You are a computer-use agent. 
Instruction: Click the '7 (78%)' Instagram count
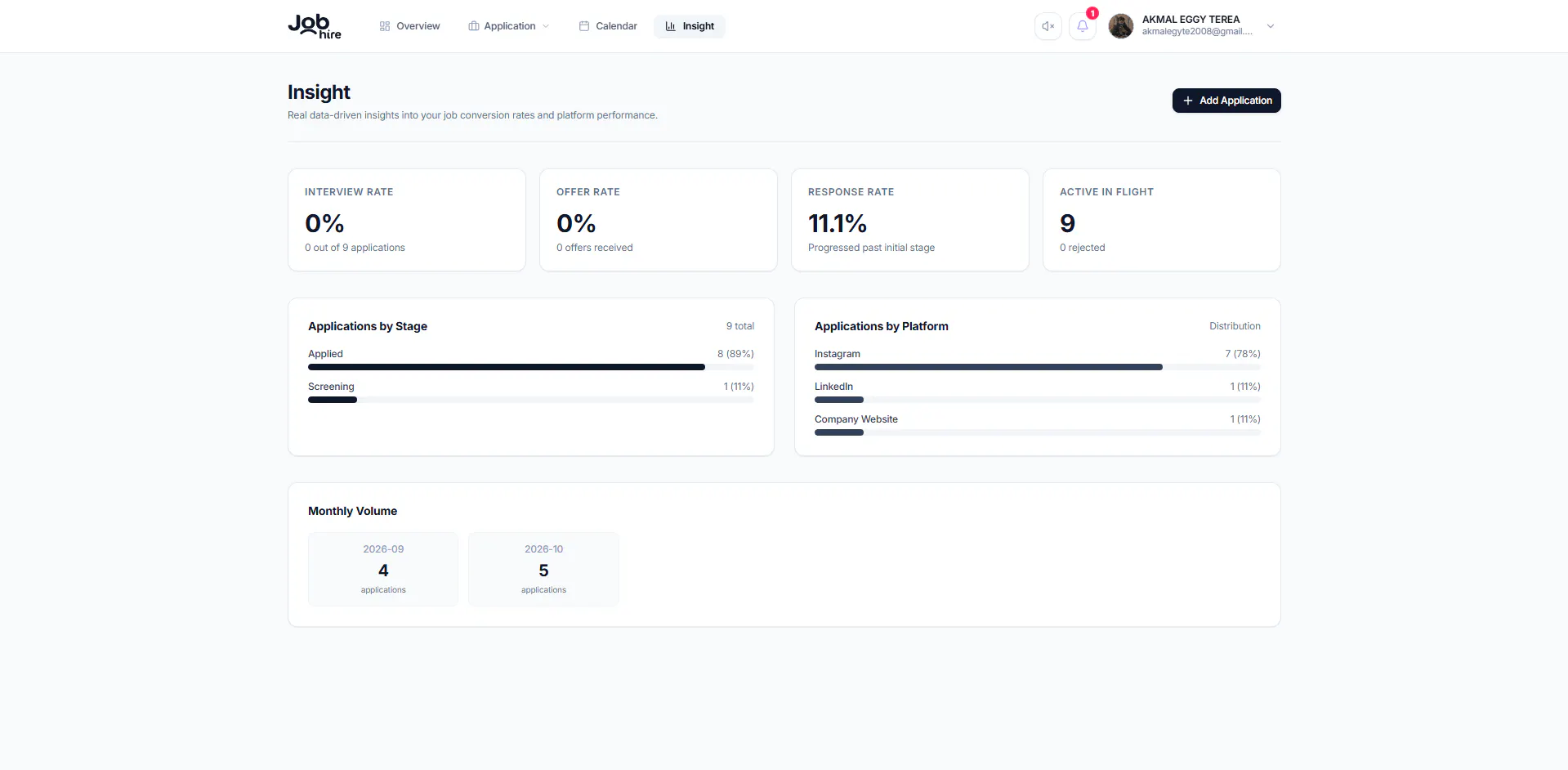(1243, 354)
